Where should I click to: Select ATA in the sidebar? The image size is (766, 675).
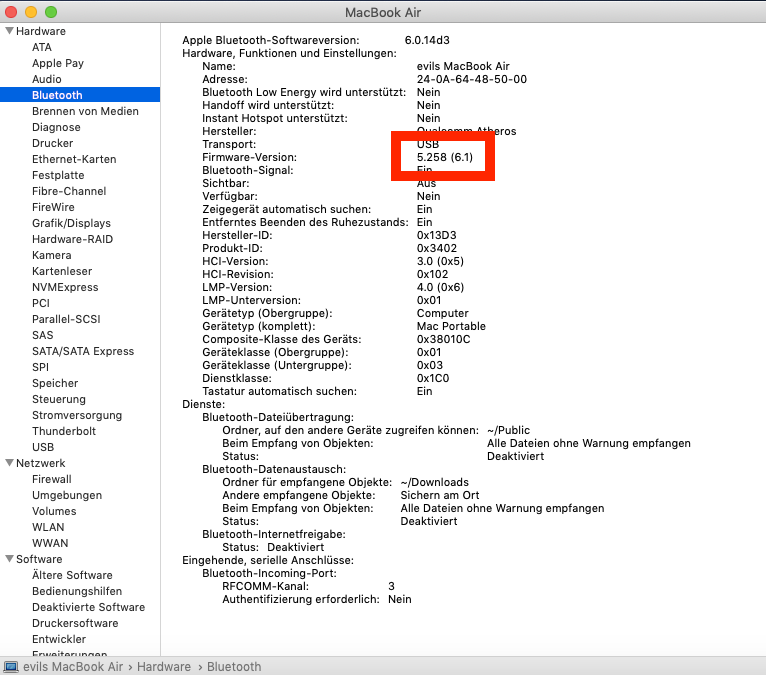42,47
